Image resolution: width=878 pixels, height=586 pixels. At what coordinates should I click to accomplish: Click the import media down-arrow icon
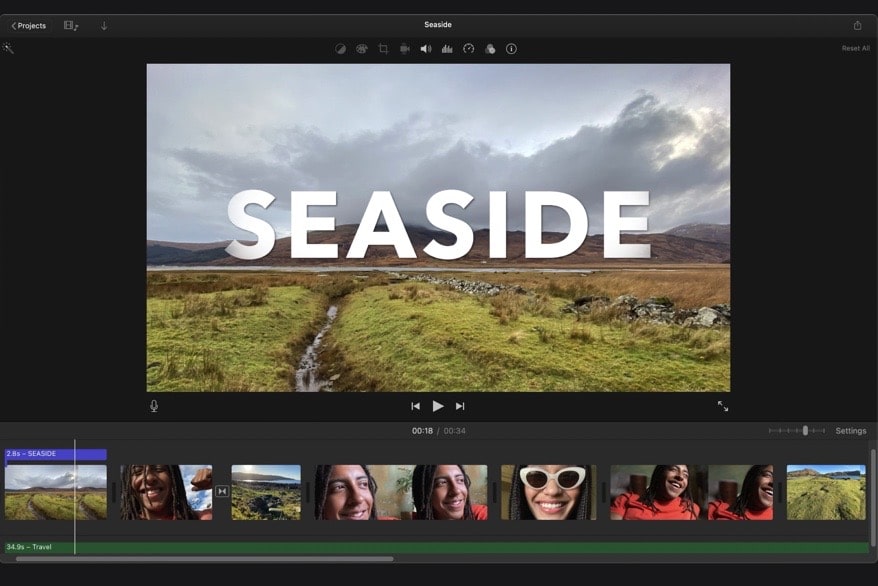coord(104,25)
